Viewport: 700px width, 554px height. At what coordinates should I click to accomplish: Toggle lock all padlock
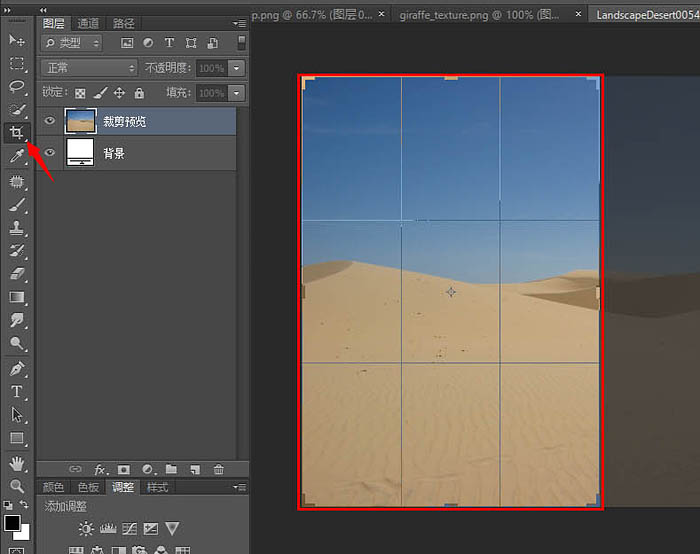(139, 93)
